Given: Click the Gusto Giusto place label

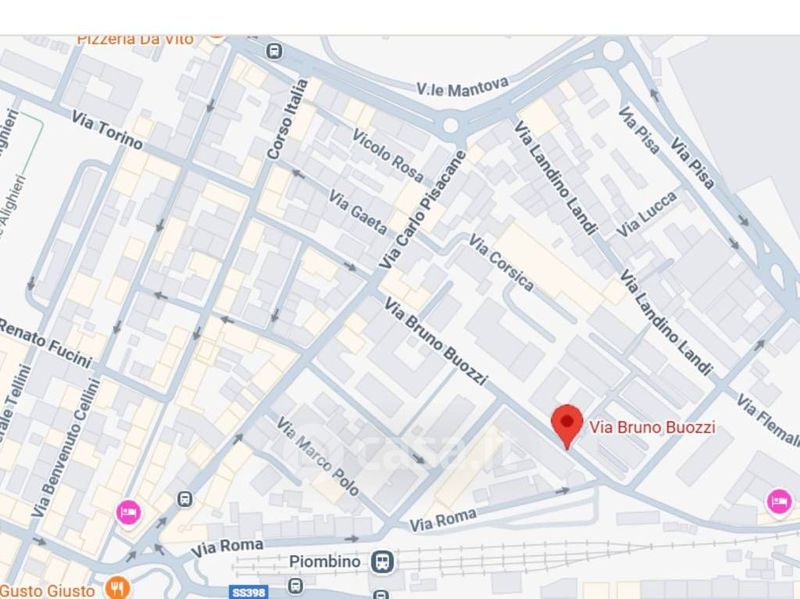Looking at the screenshot, I should [47, 591].
